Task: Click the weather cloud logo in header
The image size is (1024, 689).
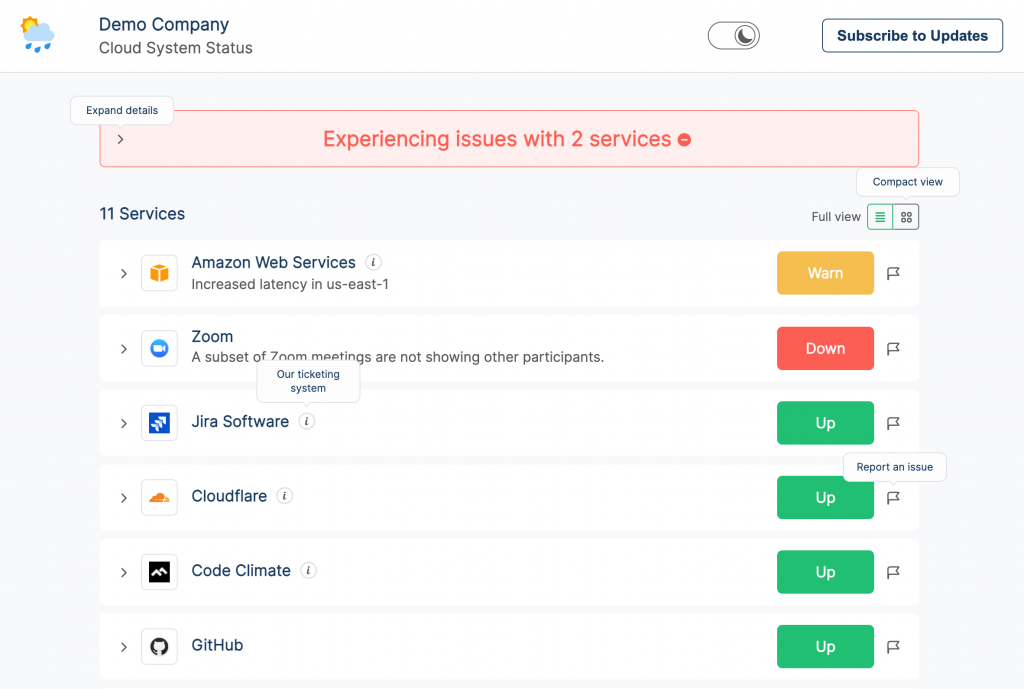Action: coord(37,35)
